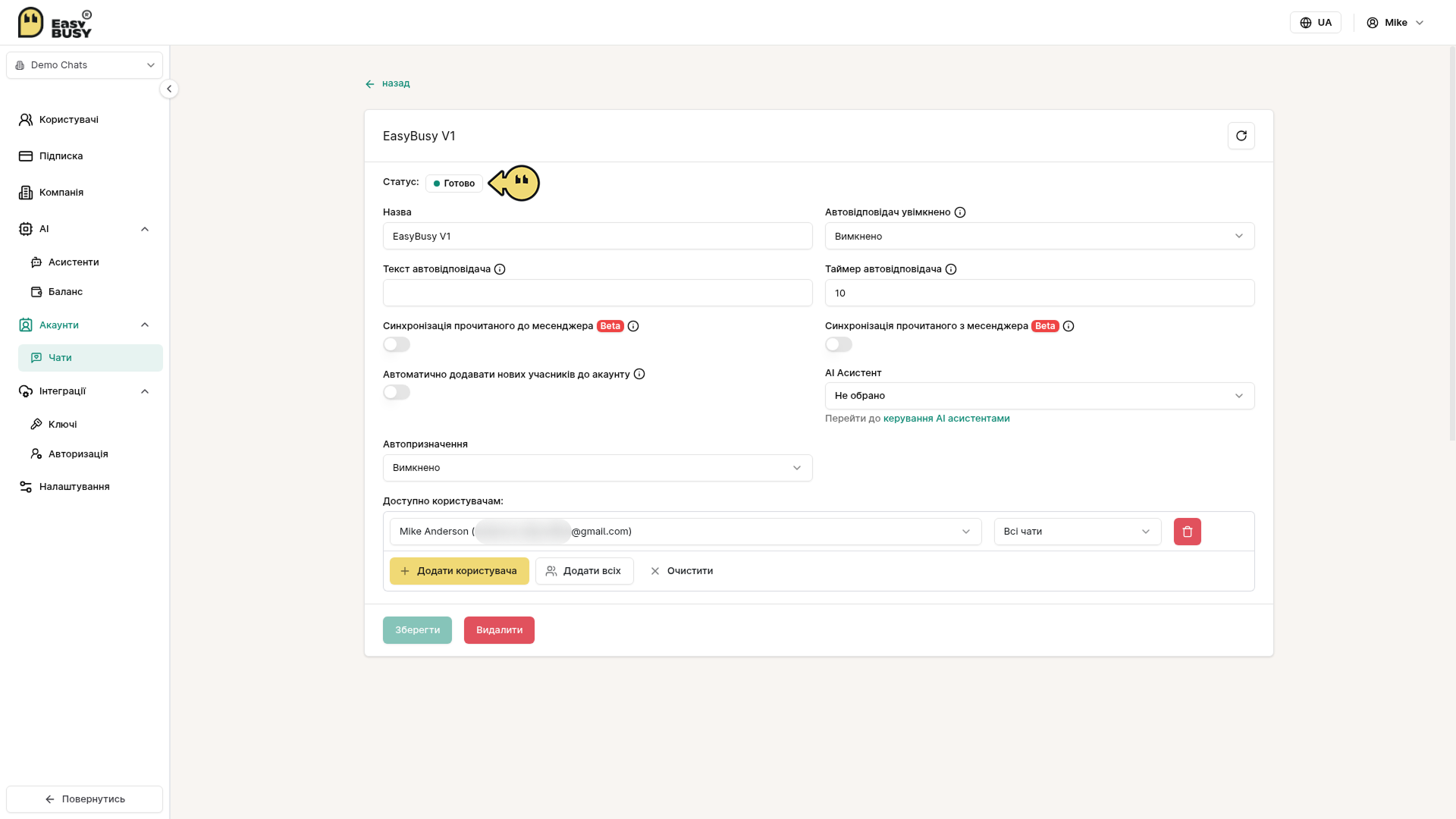
Task: Click the Компанія building icon in the sidebar
Action: [x=26, y=193]
